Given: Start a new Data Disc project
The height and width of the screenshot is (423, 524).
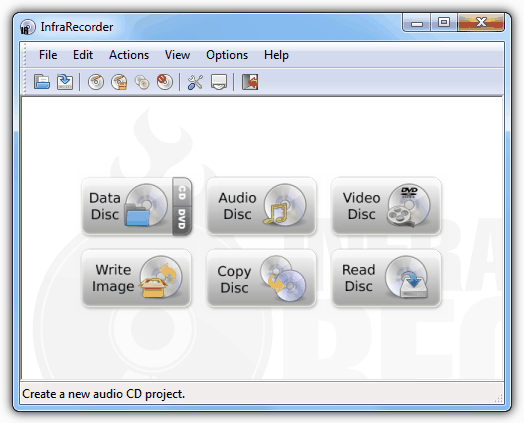Looking at the screenshot, I should (x=127, y=206).
